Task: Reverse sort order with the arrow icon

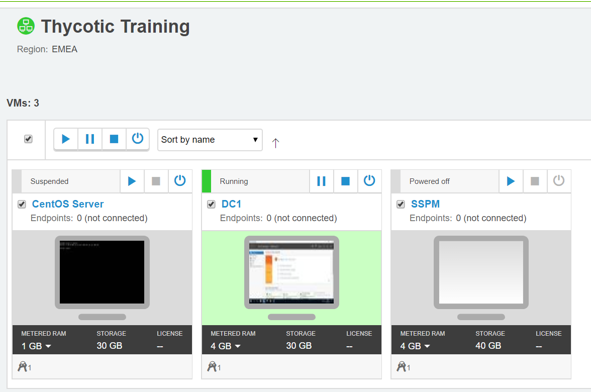Action: point(276,143)
